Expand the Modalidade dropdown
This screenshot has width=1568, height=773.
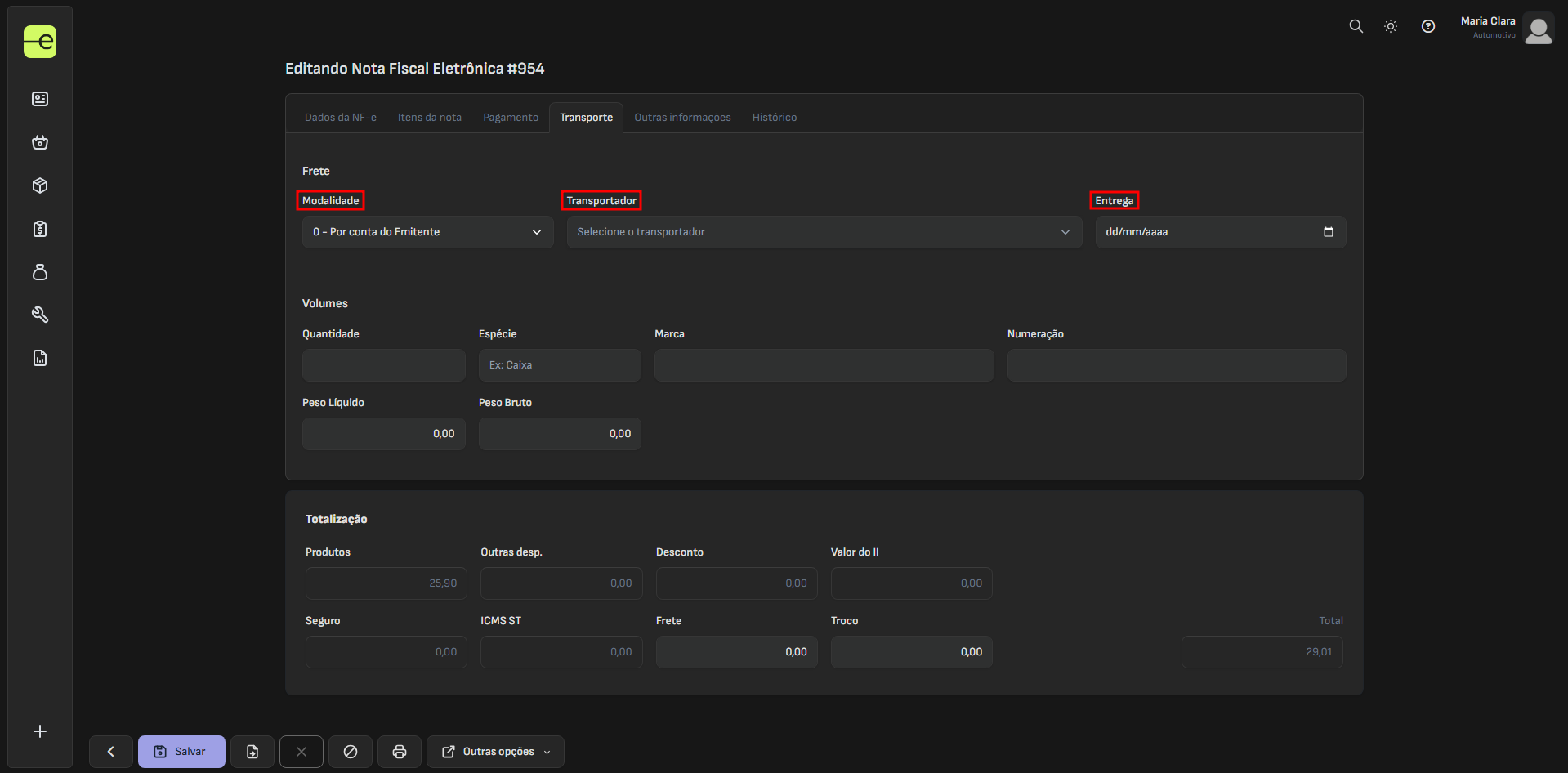pos(427,232)
